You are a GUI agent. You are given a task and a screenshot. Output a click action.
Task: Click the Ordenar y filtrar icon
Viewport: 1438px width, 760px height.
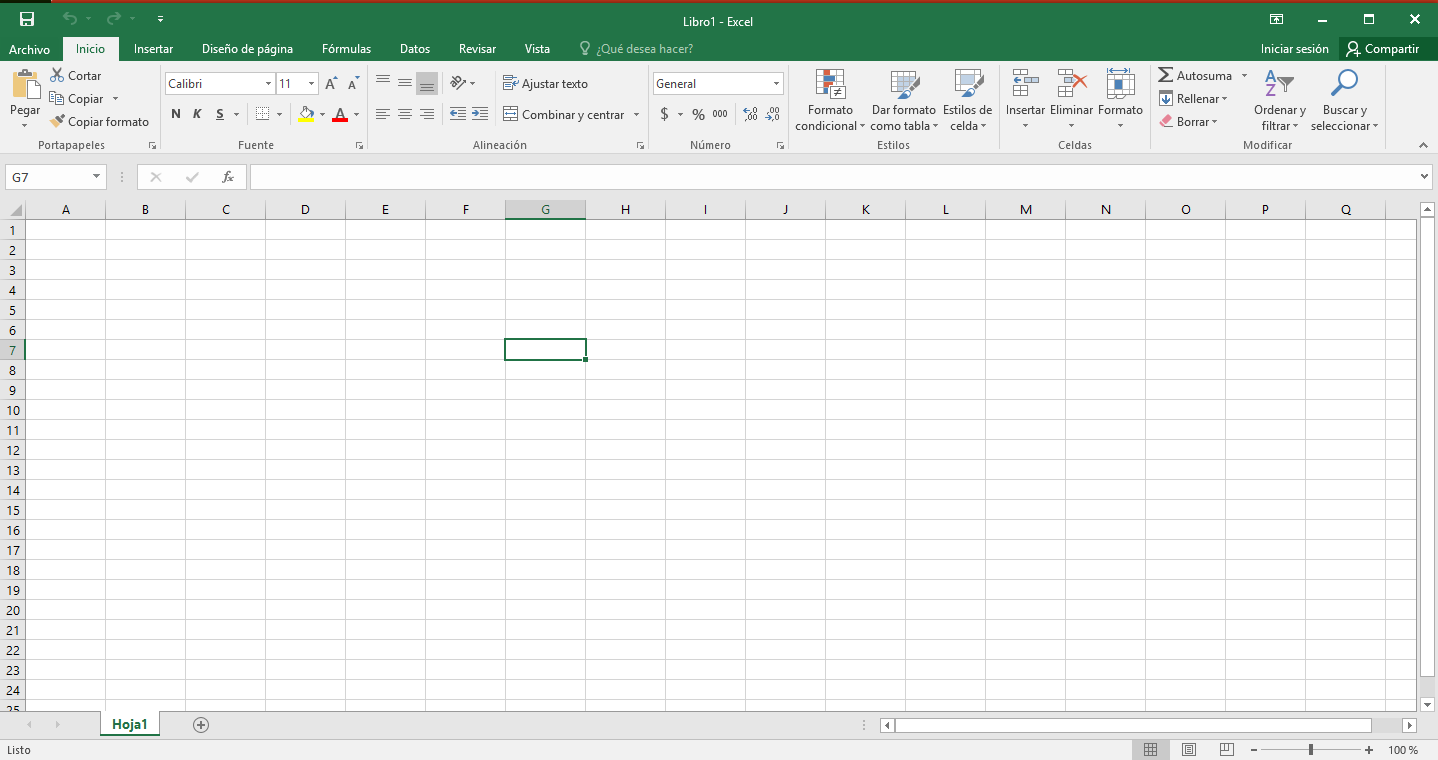pos(1279,85)
